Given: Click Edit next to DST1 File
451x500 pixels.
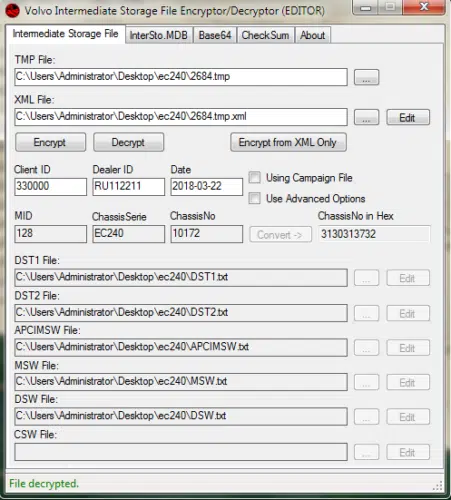Looking at the screenshot, I should 408,278.
